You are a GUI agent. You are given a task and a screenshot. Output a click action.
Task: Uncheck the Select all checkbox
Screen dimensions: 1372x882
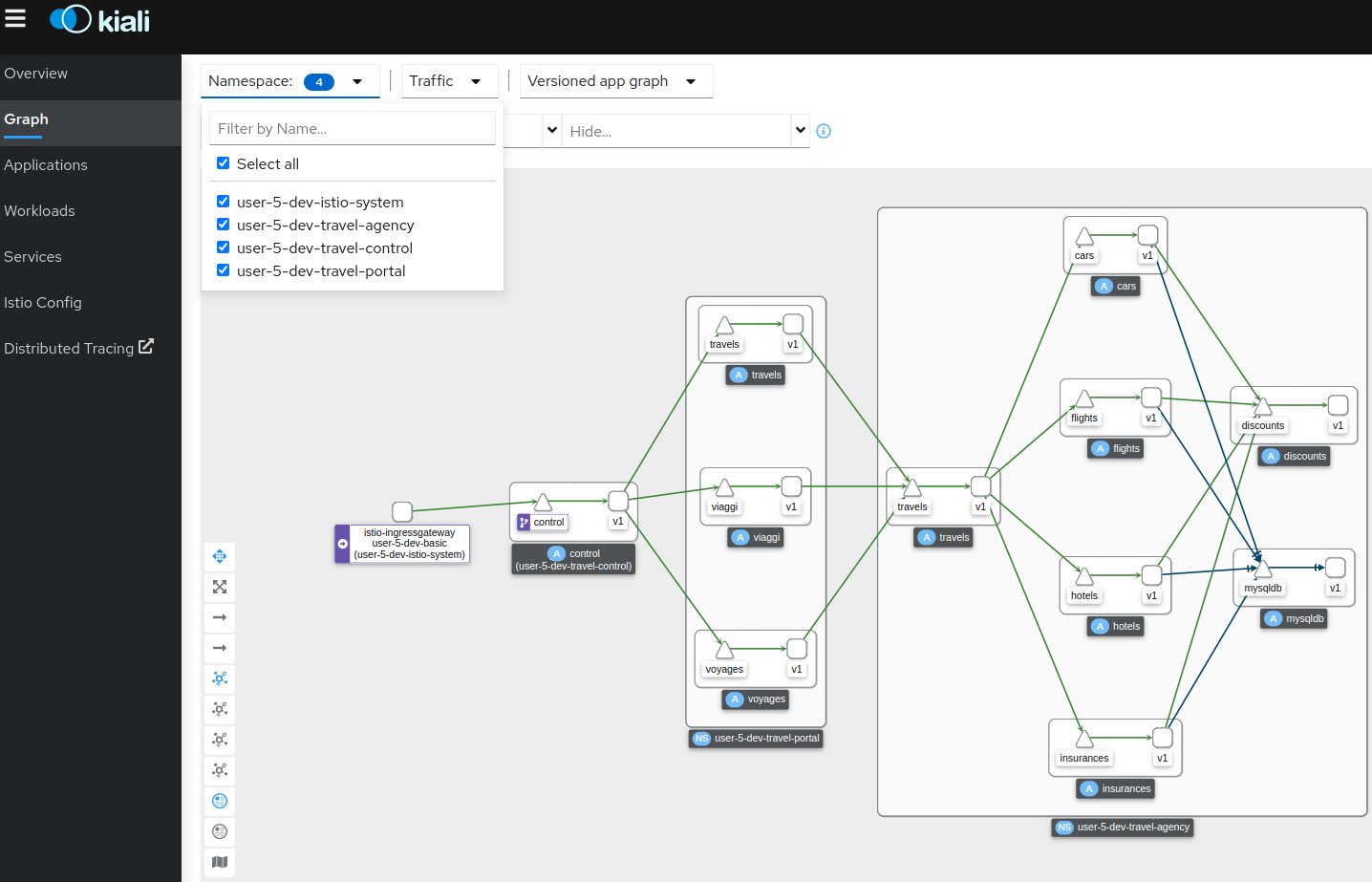(x=224, y=163)
